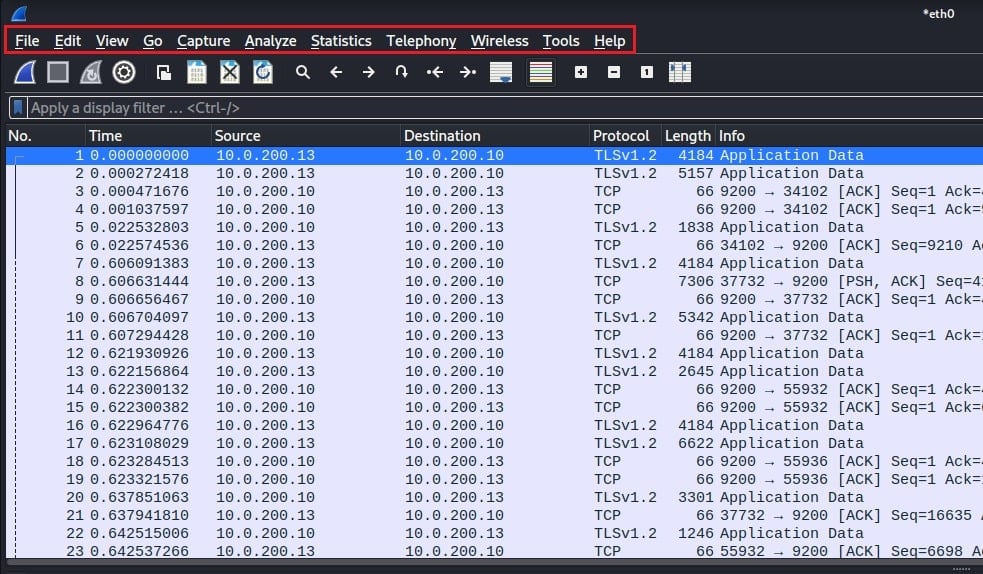983x574 pixels.
Task: Open capture options gear icon
Action: 124,73
